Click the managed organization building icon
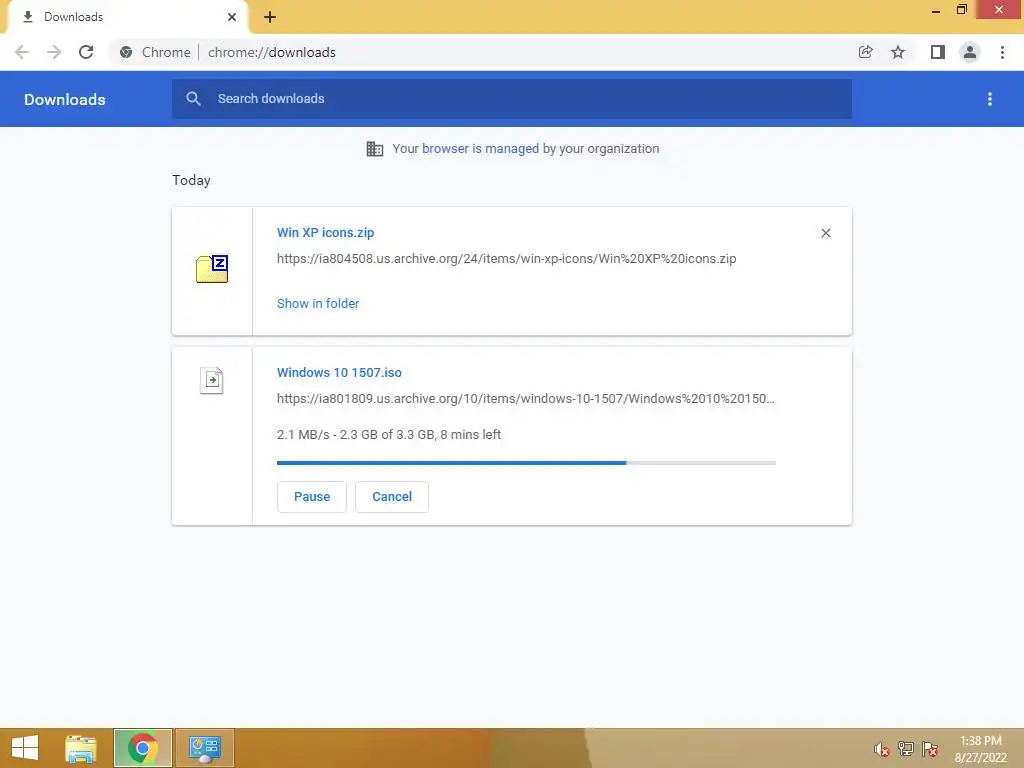The image size is (1024, 768). click(x=375, y=149)
